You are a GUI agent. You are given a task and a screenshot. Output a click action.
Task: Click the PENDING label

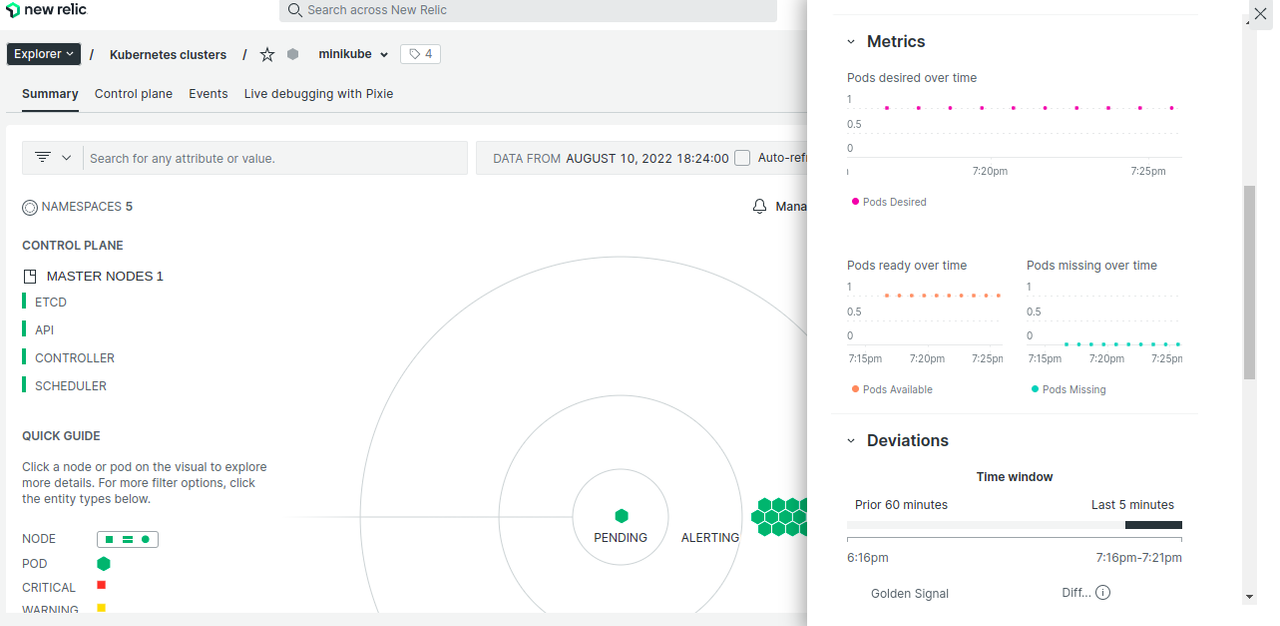(x=621, y=538)
